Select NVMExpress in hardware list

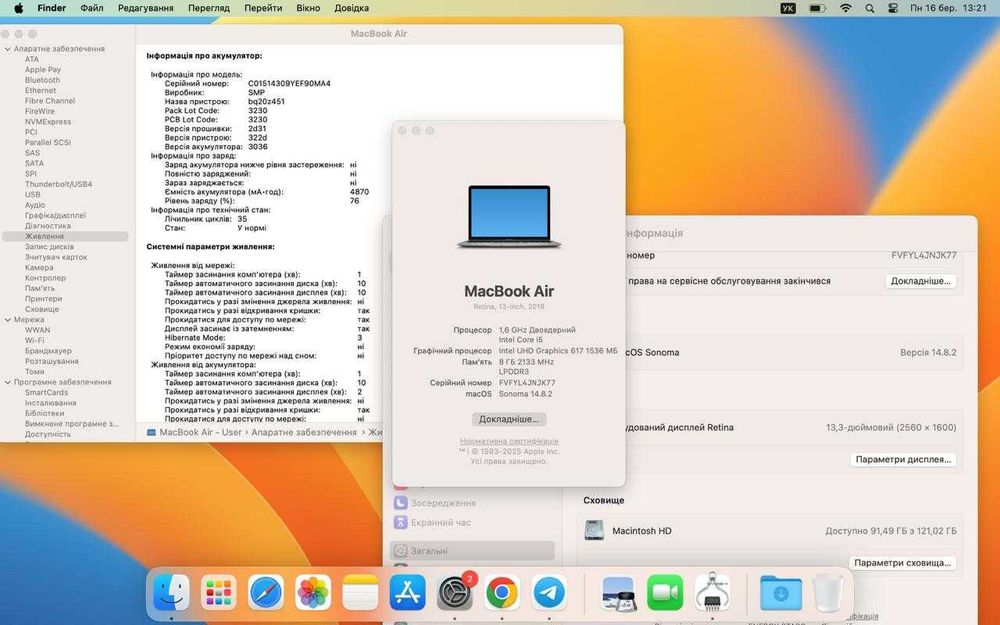48,121
